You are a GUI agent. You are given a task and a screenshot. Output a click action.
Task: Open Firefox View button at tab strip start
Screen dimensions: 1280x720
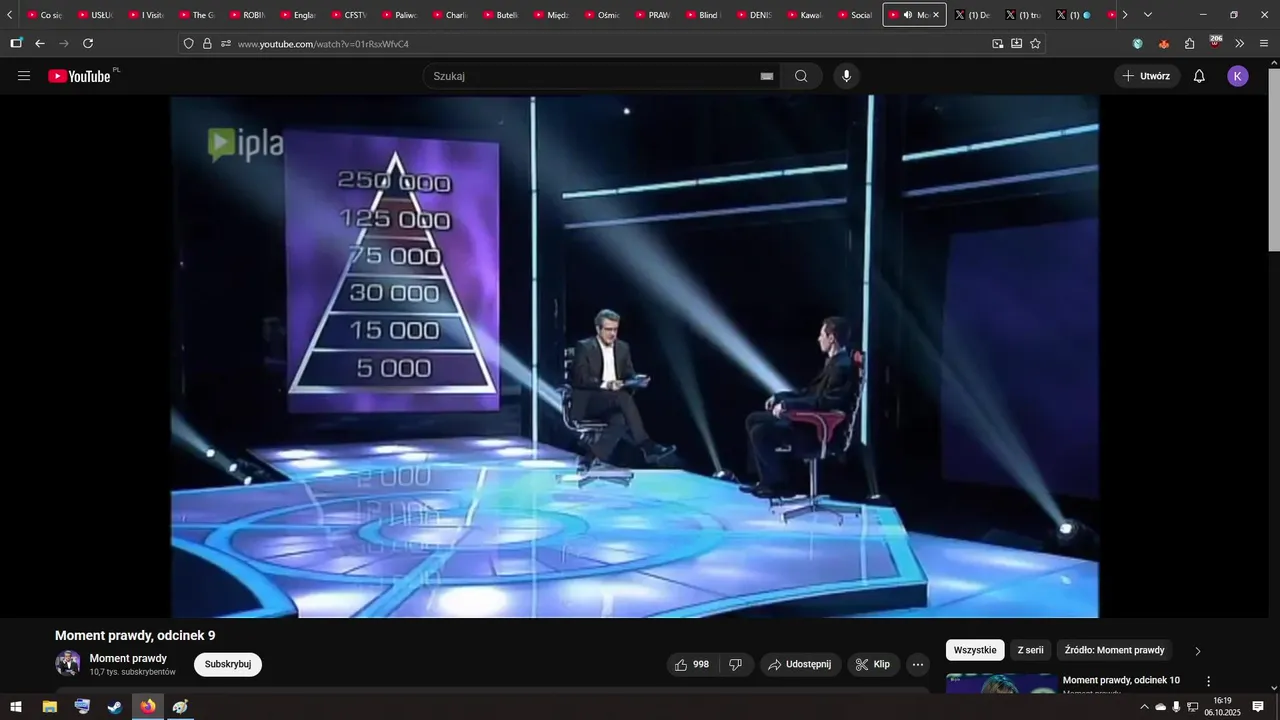tap(16, 44)
